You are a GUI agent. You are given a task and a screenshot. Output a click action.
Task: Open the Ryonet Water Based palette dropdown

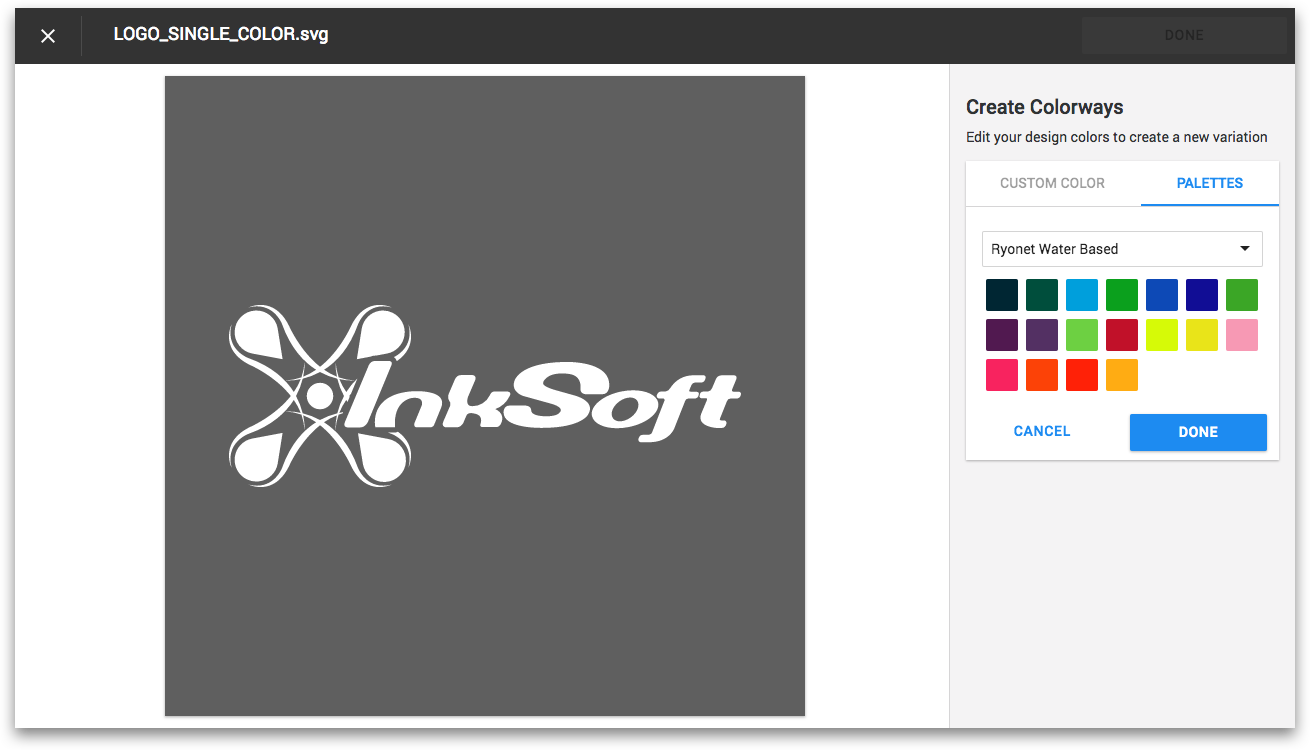pyautogui.click(x=1122, y=249)
